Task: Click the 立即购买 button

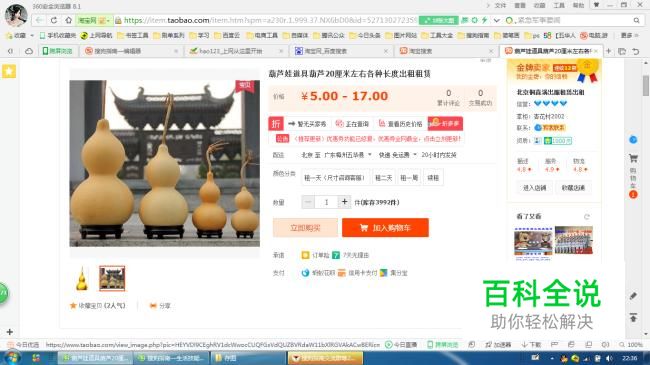Action: point(305,228)
